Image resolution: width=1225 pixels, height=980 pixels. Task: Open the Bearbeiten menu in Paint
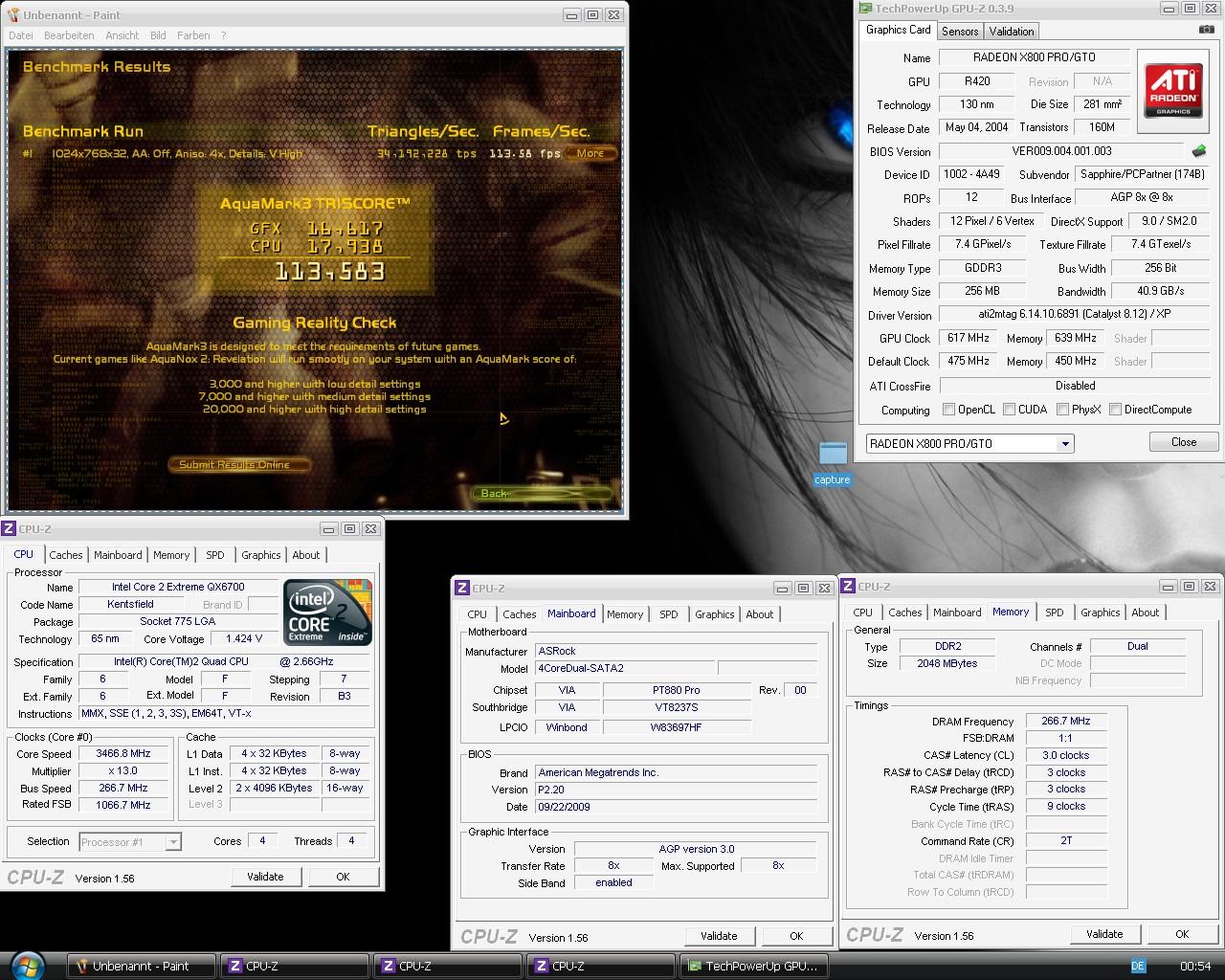click(69, 35)
